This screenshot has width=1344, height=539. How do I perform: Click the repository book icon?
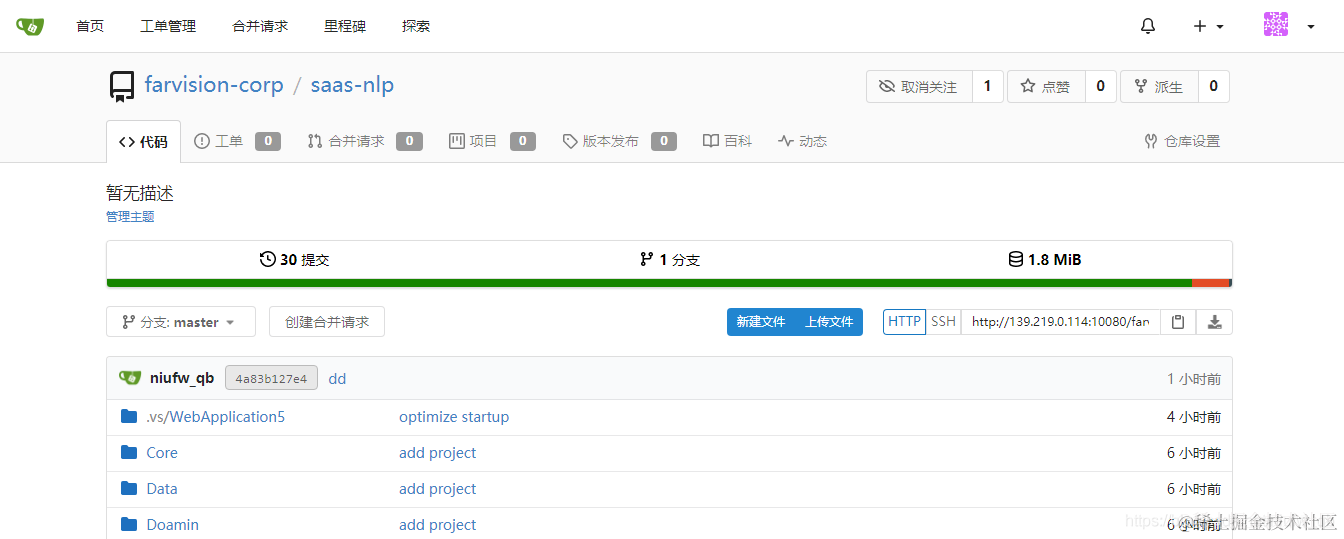pyautogui.click(x=121, y=87)
